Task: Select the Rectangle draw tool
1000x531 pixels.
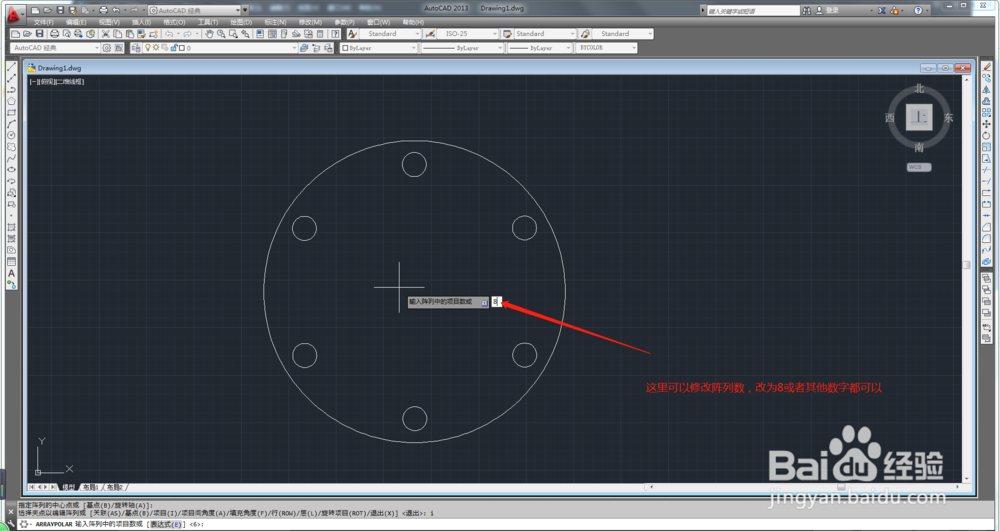Action: (x=11, y=113)
